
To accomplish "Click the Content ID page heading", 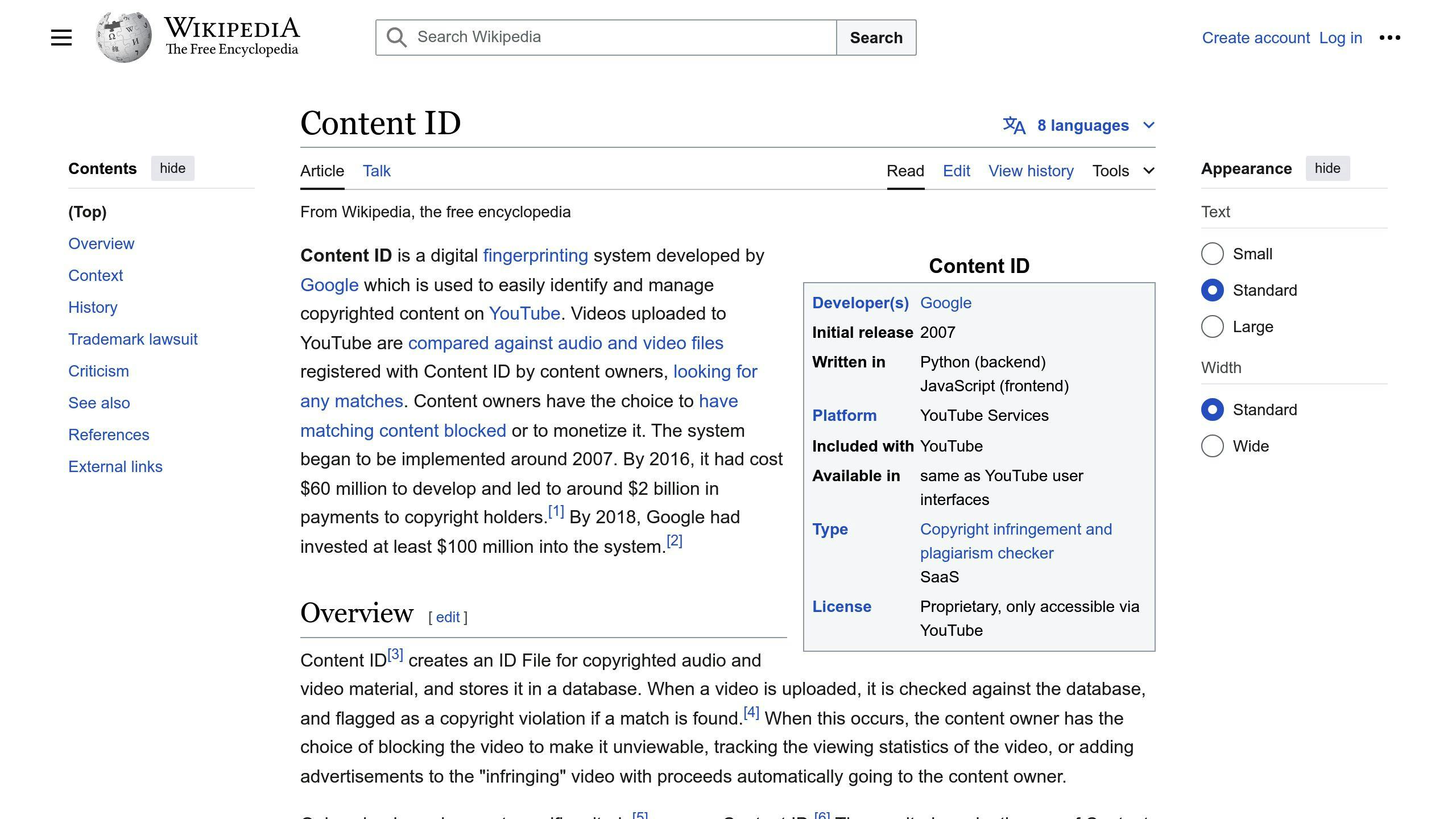I will (x=380, y=123).
